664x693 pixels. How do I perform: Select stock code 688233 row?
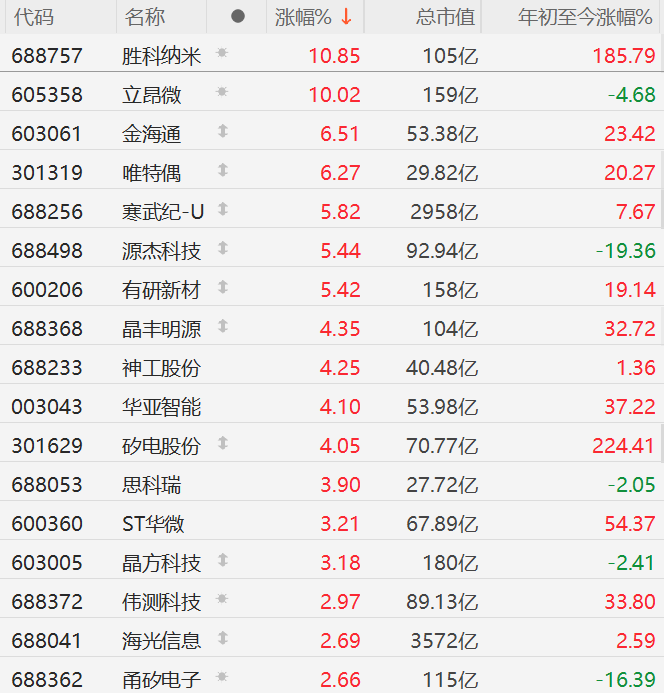point(47,368)
